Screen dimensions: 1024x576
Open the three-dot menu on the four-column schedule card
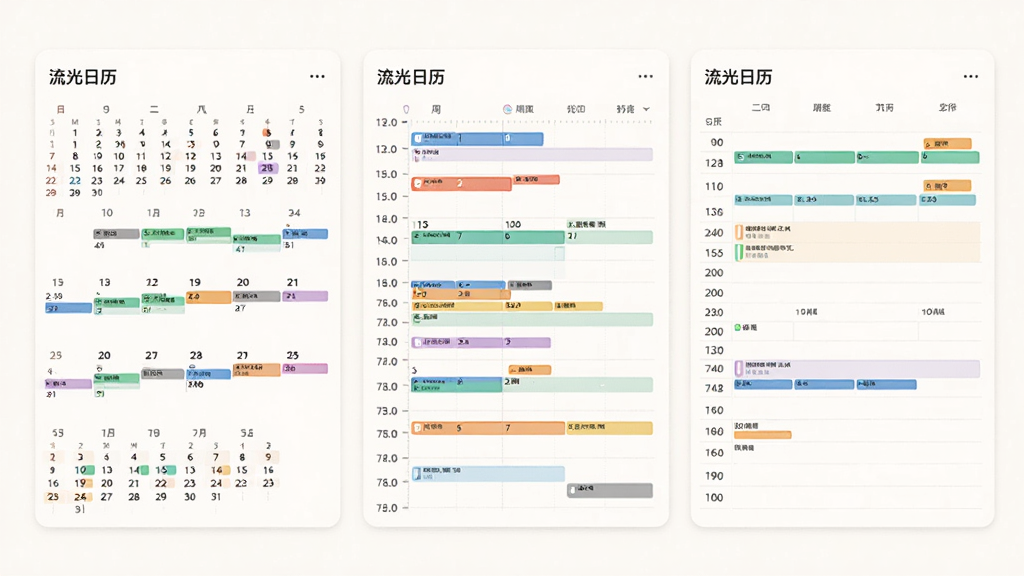[x=971, y=76]
